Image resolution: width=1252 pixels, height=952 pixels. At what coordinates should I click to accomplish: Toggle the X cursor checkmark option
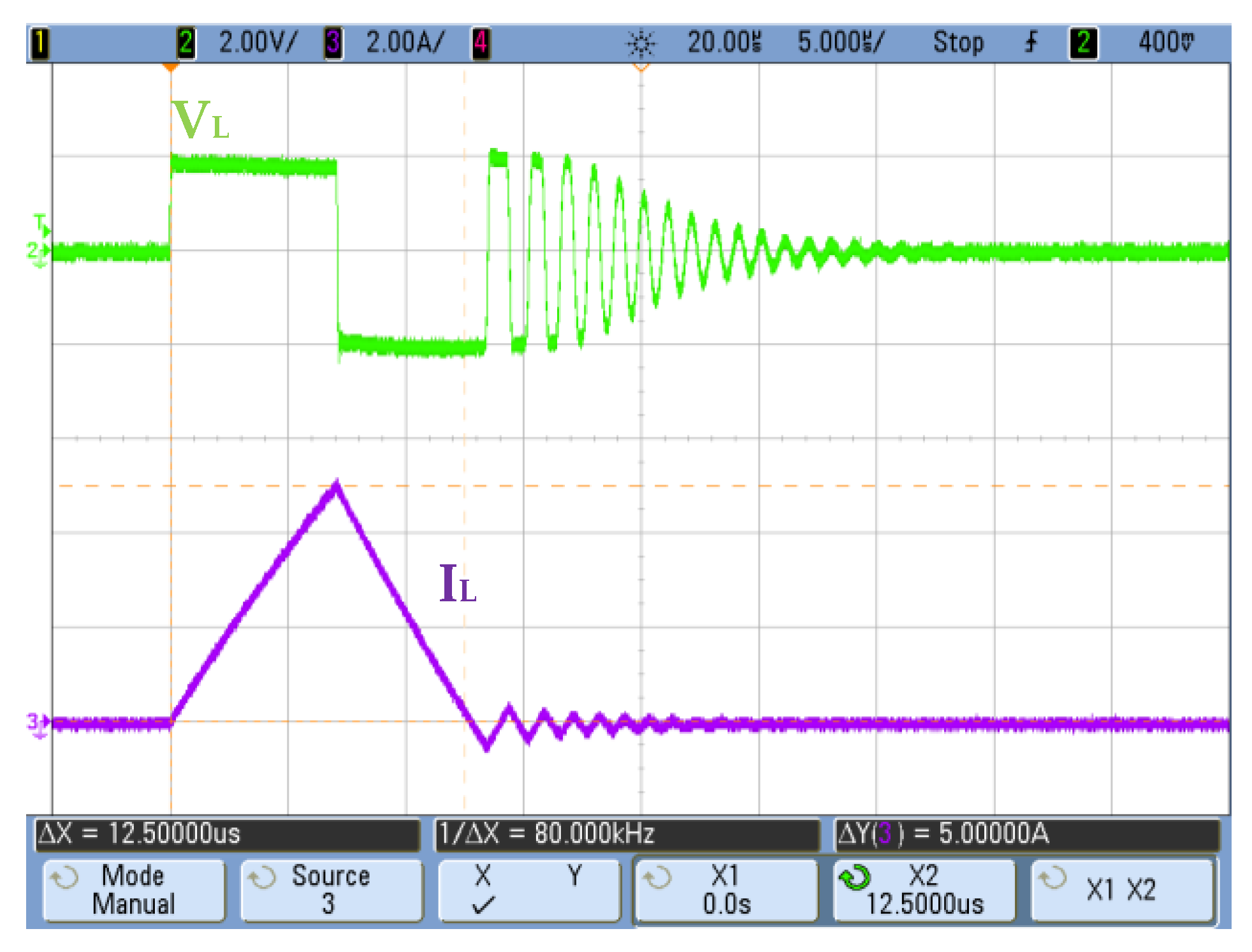(483, 890)
